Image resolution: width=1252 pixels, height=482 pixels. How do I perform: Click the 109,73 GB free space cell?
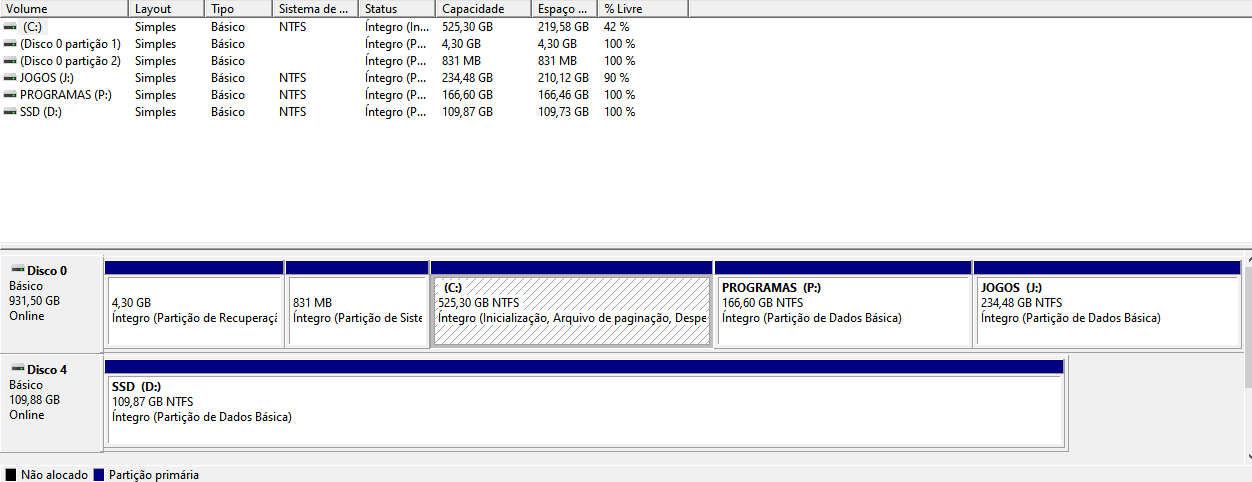coord(563,112)
